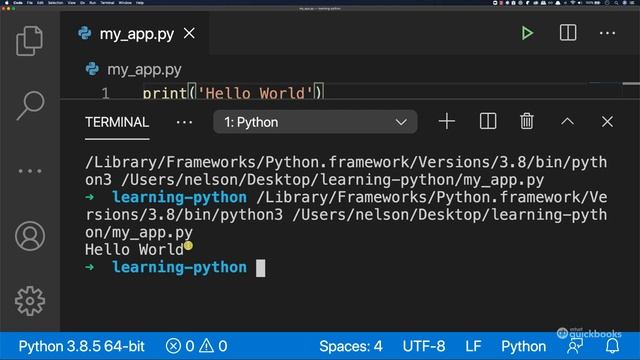This screenshot has width=640, height=360.
Task: Open notifications bell icon
Action: tap(612, 346)
